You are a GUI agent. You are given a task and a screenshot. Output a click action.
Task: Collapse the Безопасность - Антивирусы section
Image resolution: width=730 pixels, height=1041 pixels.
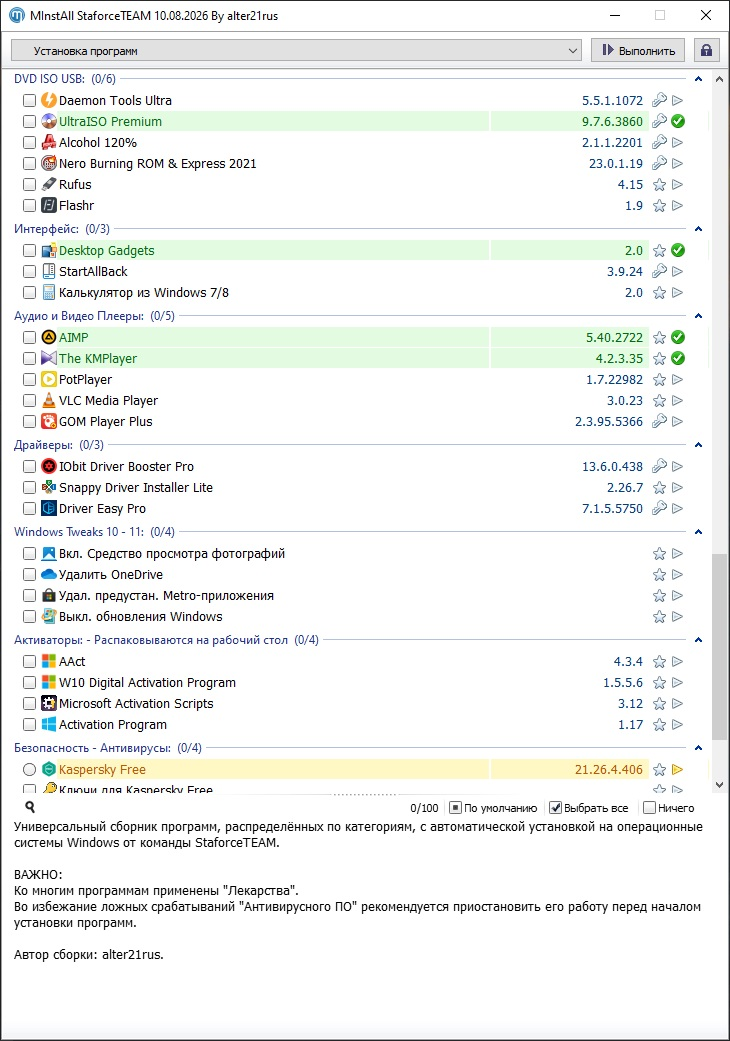pyautogui.click(x=698, y=748)
